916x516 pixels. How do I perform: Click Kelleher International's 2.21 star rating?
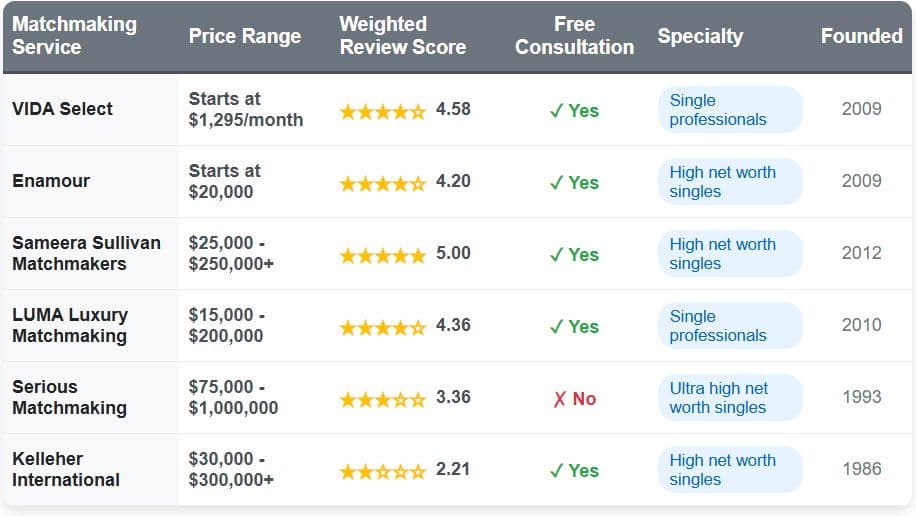pyautogui.click(x=383, y=471)
